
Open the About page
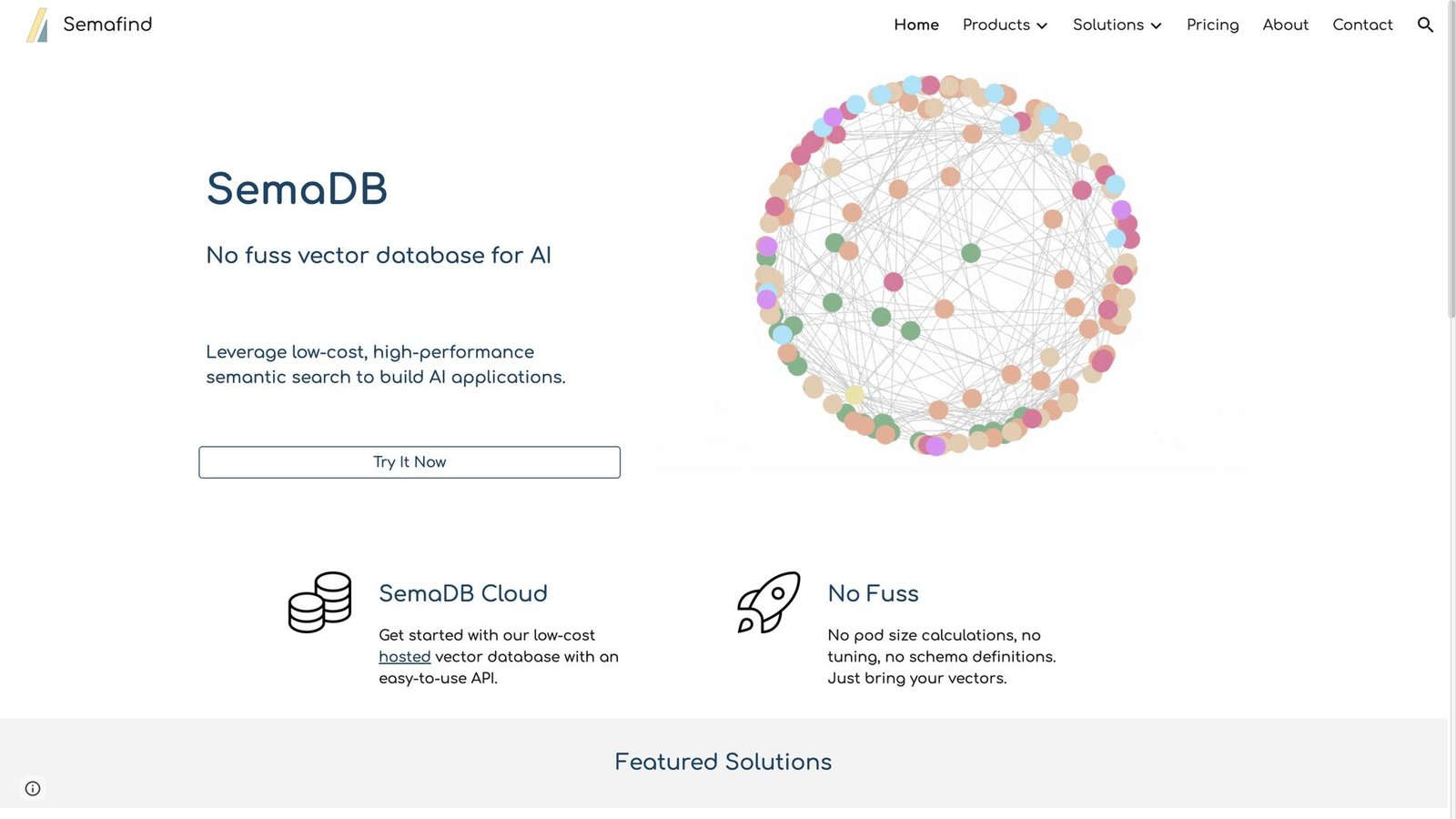(x=1285, y=25)
